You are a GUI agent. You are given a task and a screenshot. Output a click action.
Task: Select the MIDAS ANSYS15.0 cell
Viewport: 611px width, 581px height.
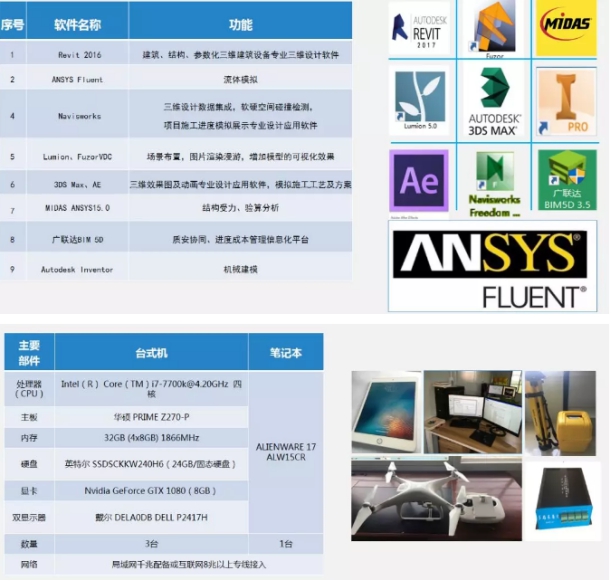78,208
